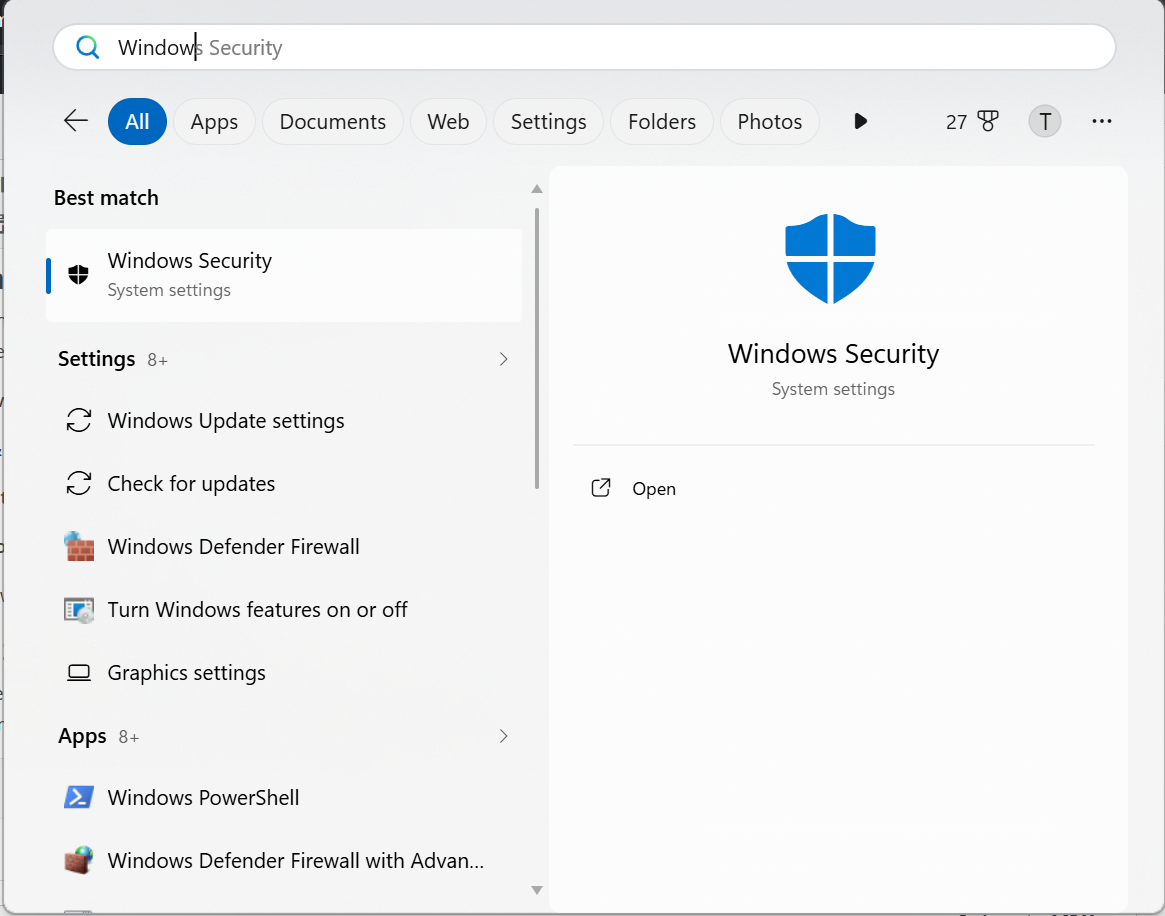Open the T account avatar
This screenshot has width=1165, height=916.
pyautogui.click(x=1044, y=121)
